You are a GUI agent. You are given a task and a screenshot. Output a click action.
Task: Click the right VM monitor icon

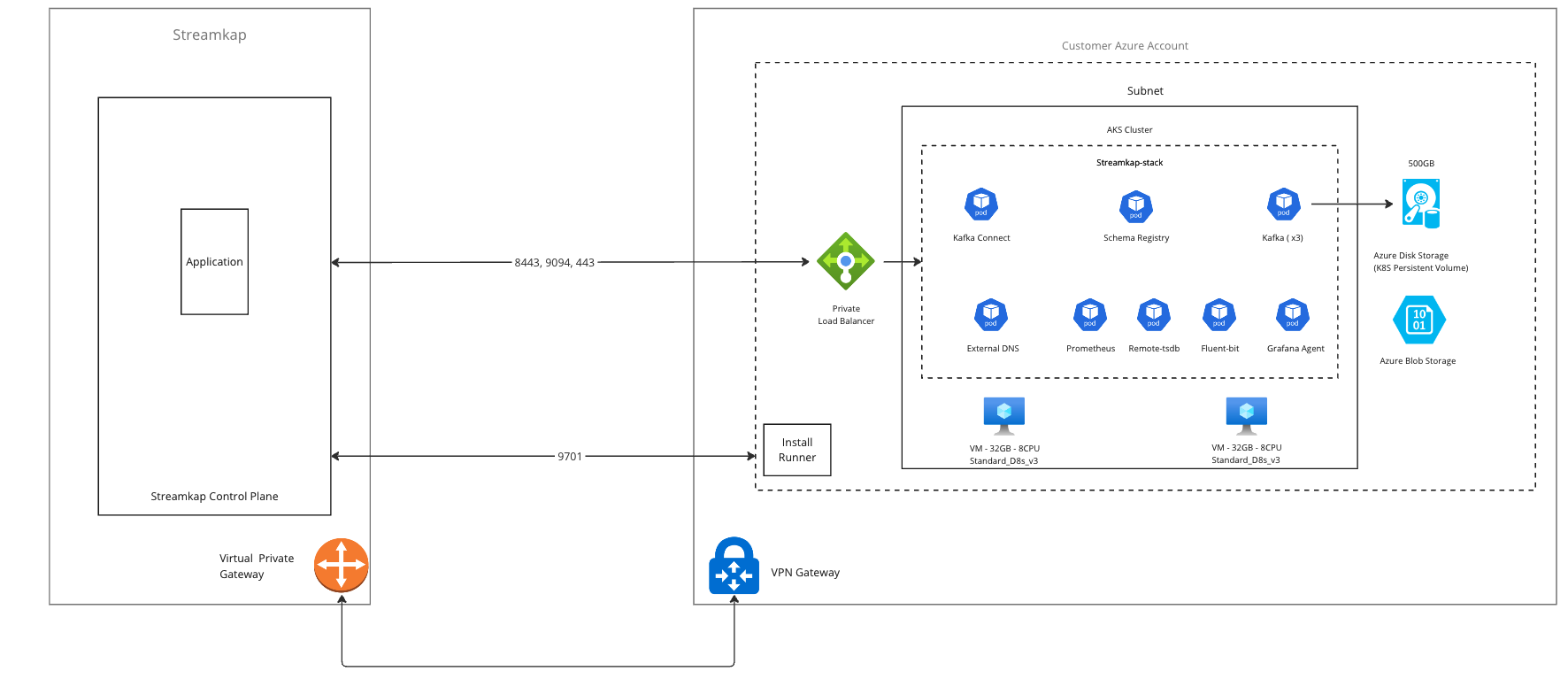click(1247, 416)
